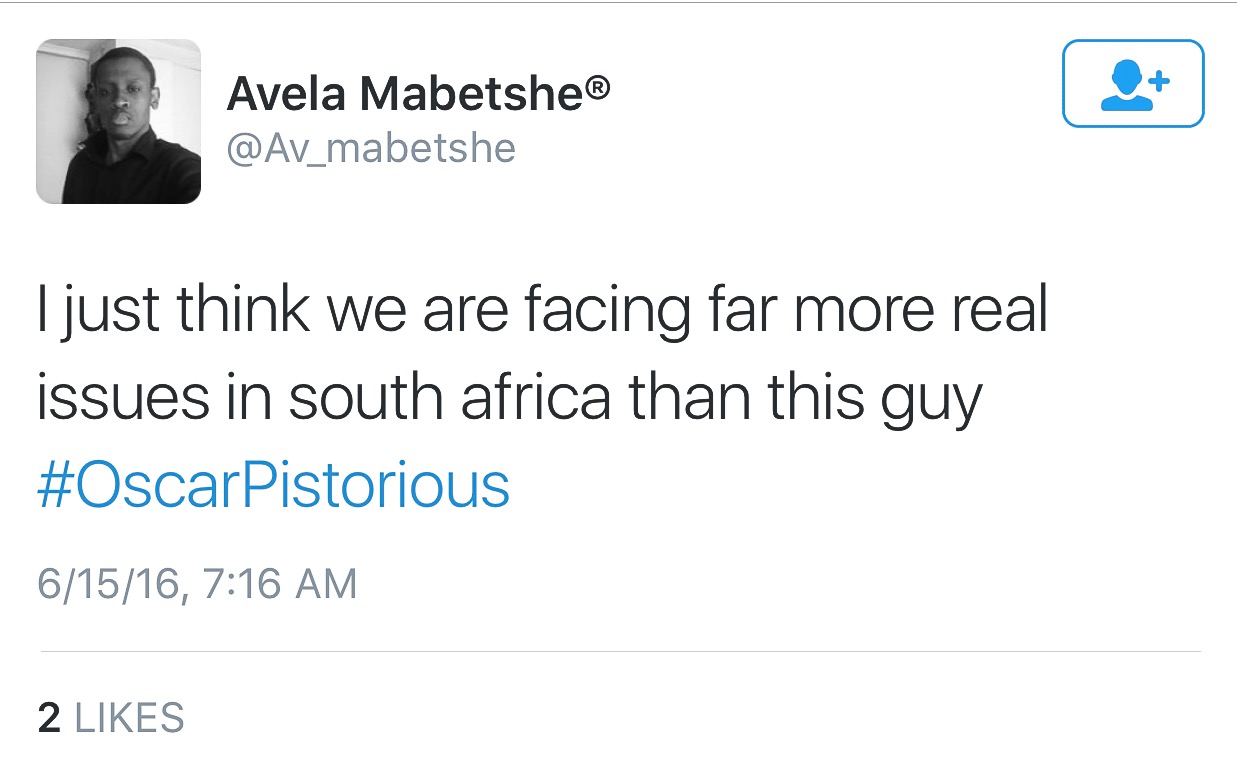The image size is (1237, 774).
Task: Follow Avela Mabetshe with the person-plus icon
Action: click(x=1132, y=83)
